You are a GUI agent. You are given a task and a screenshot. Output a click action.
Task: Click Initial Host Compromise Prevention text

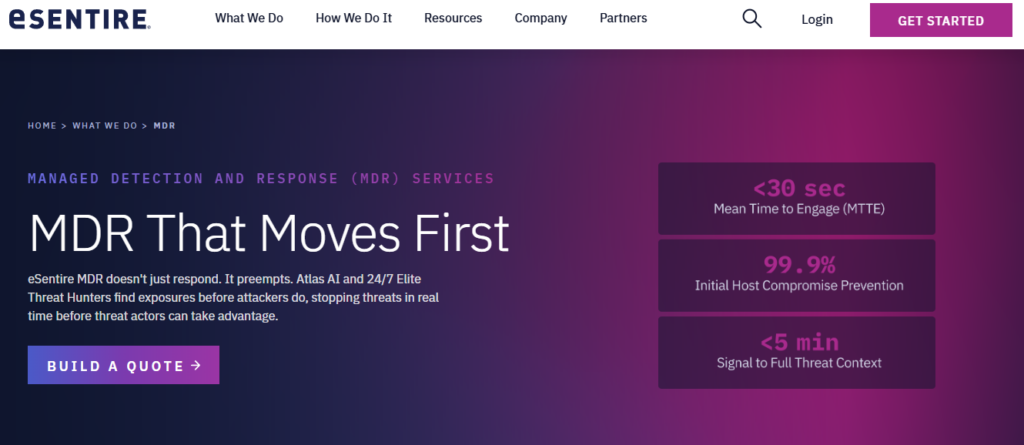pos(799,286)
